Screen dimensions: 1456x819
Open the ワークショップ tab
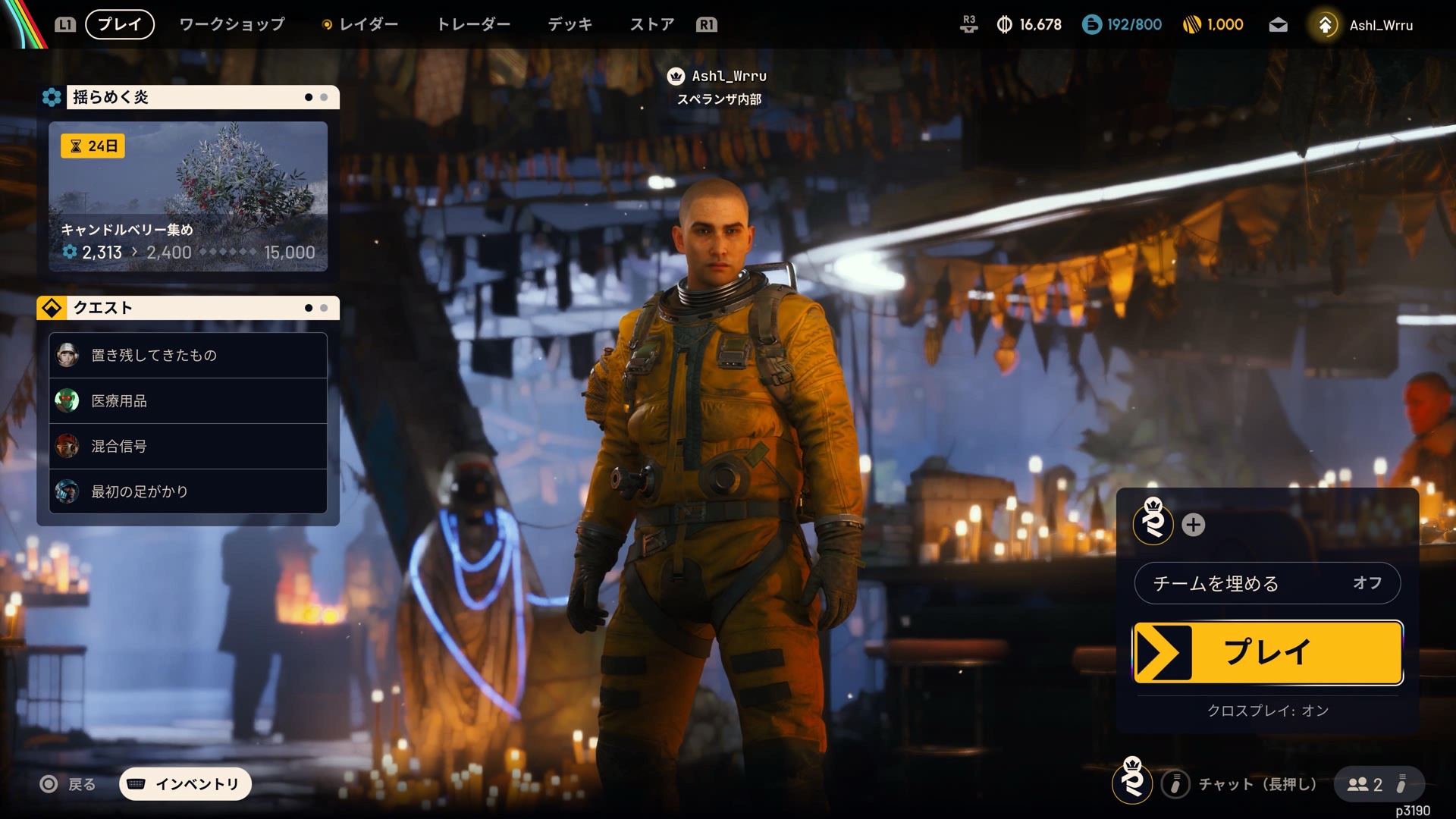click(232, 25)
